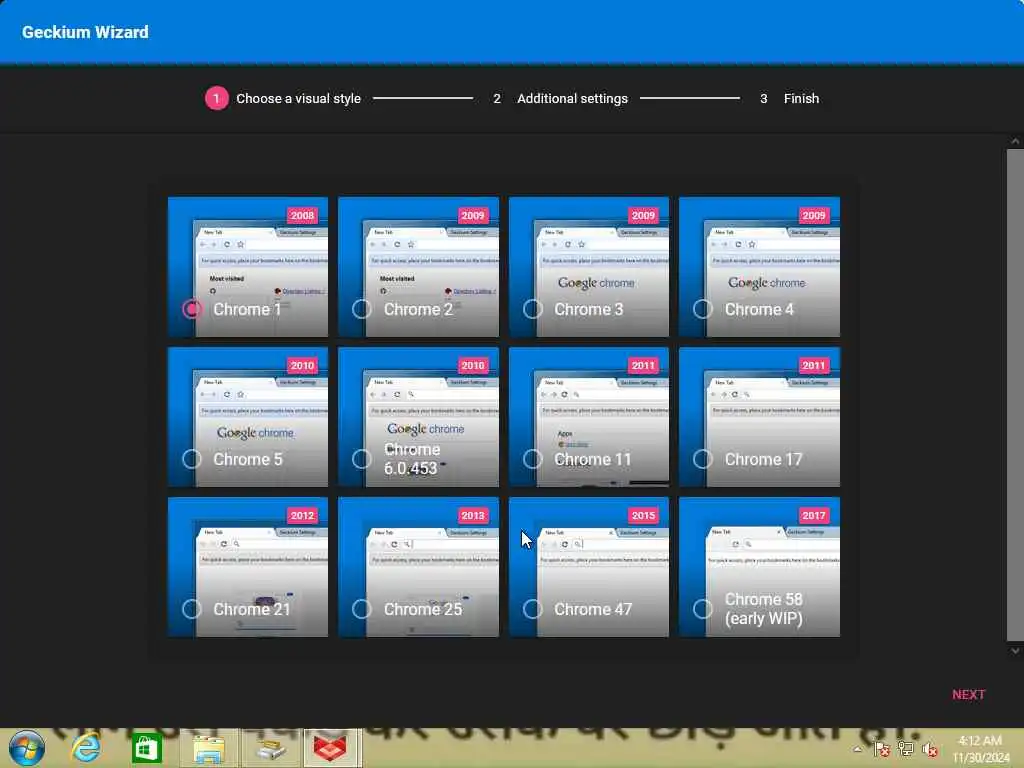The width and height of the screenshot is (1024, 768).
Task: Click the vertical scrollbar thumb
Action: click(1015, 394)
